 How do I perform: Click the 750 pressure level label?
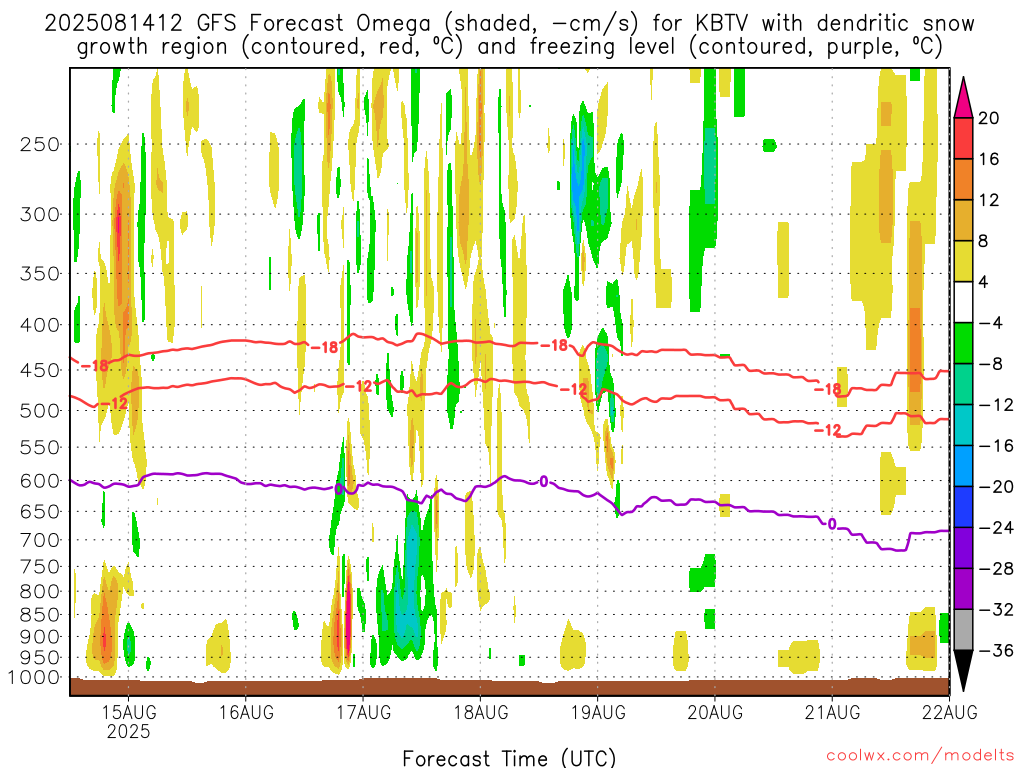[40, 567]
